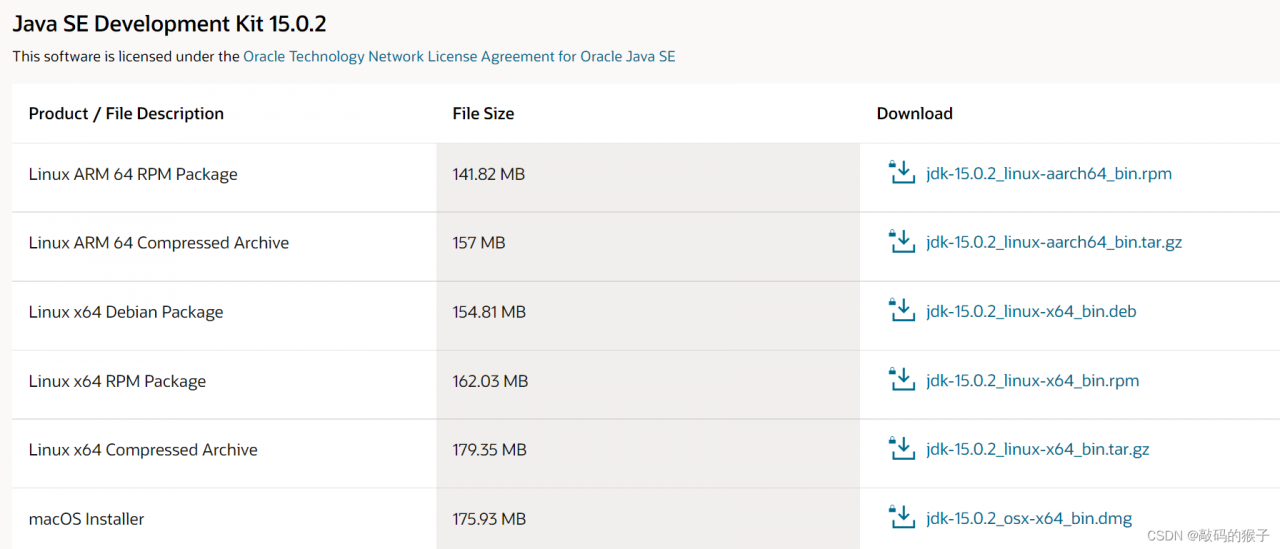The image size is (1280, 549).
Task: Click download icon for linux-aarch64 rpm
Action: tap(902, 173)
